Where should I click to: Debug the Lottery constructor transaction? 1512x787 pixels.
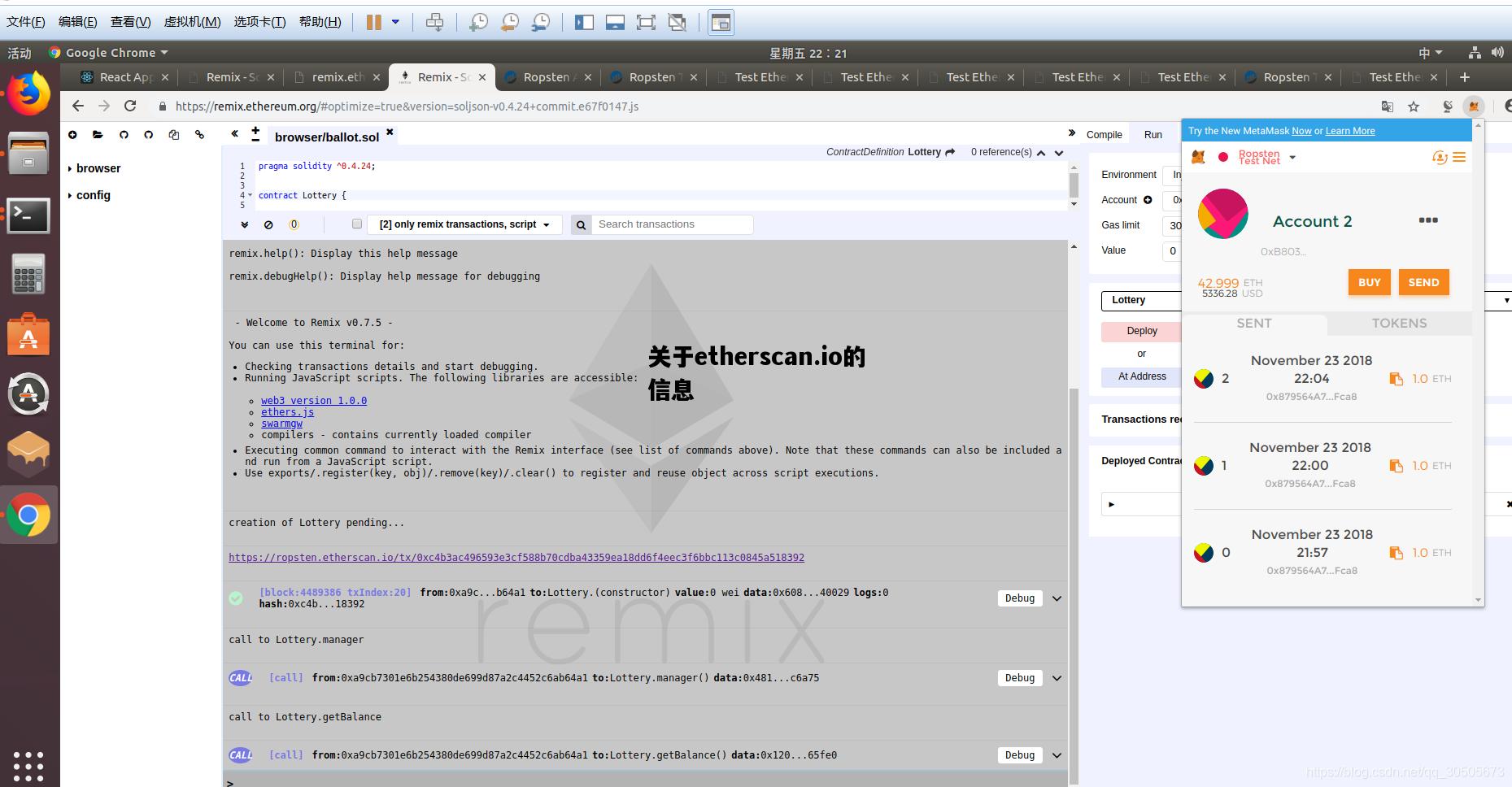[x=1019, y=598]
